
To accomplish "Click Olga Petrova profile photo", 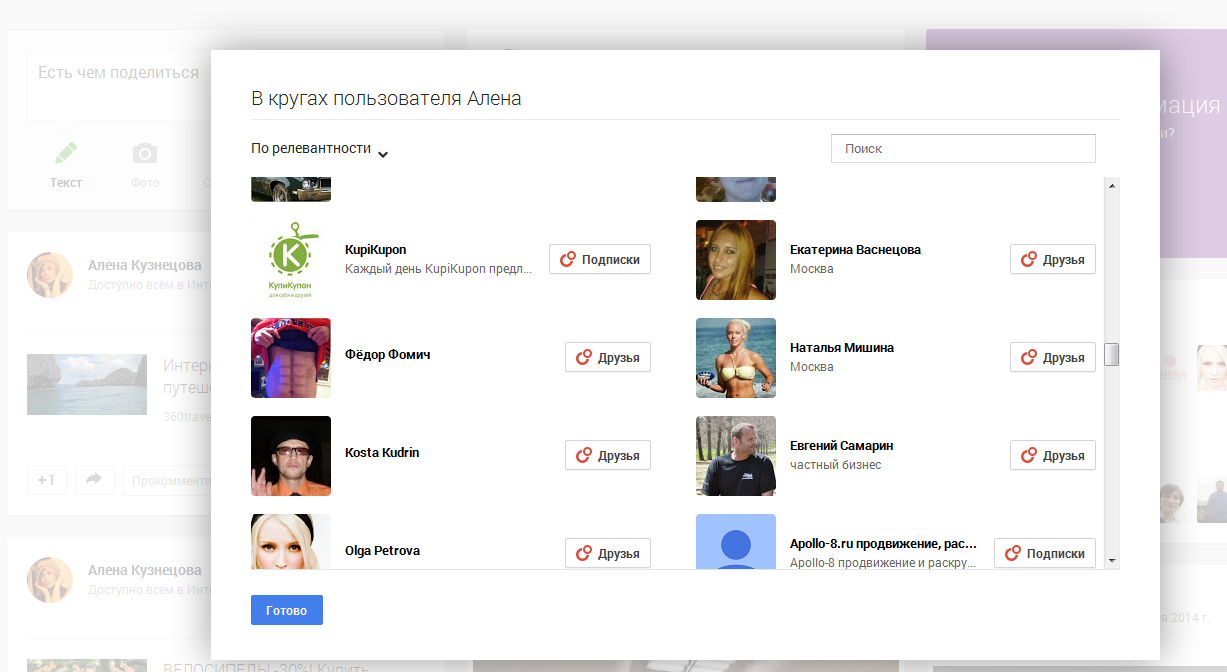I will point(291,541).
